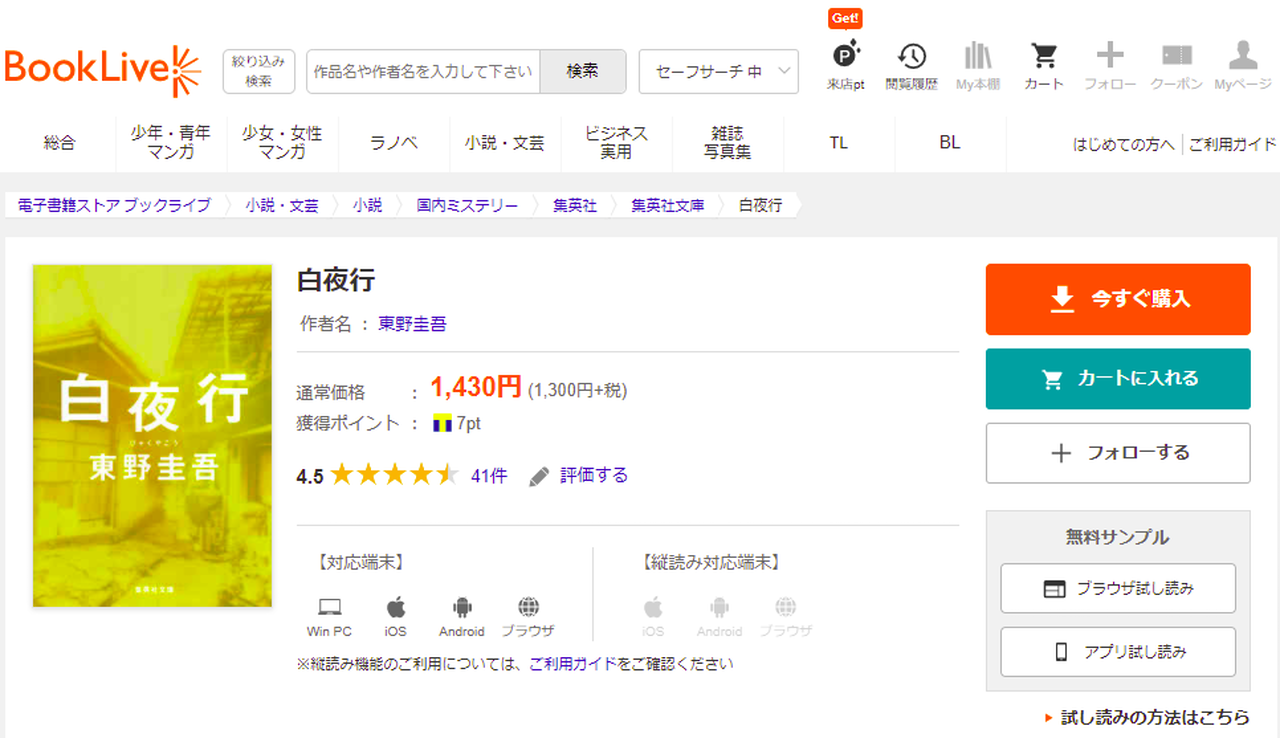Expand the セーフサーチ 中 dropdown
This screenshot has width=1280, height=738.
[718, 72]
